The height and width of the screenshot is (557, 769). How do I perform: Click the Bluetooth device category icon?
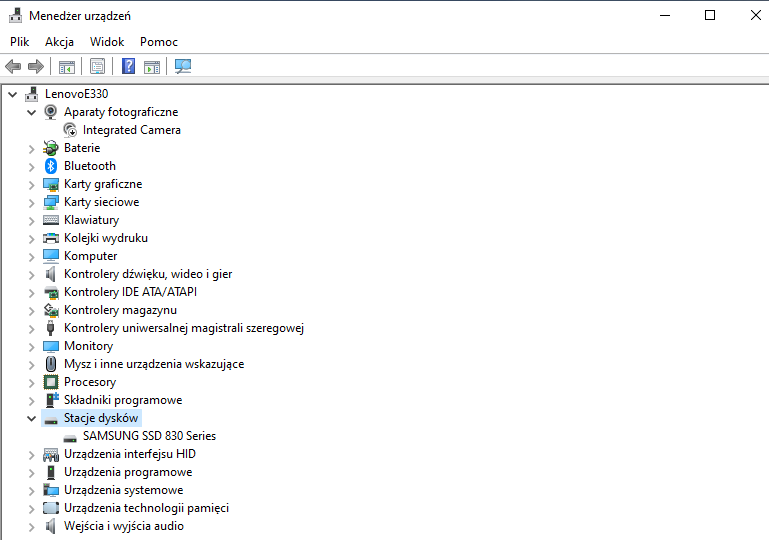[51, 166]
